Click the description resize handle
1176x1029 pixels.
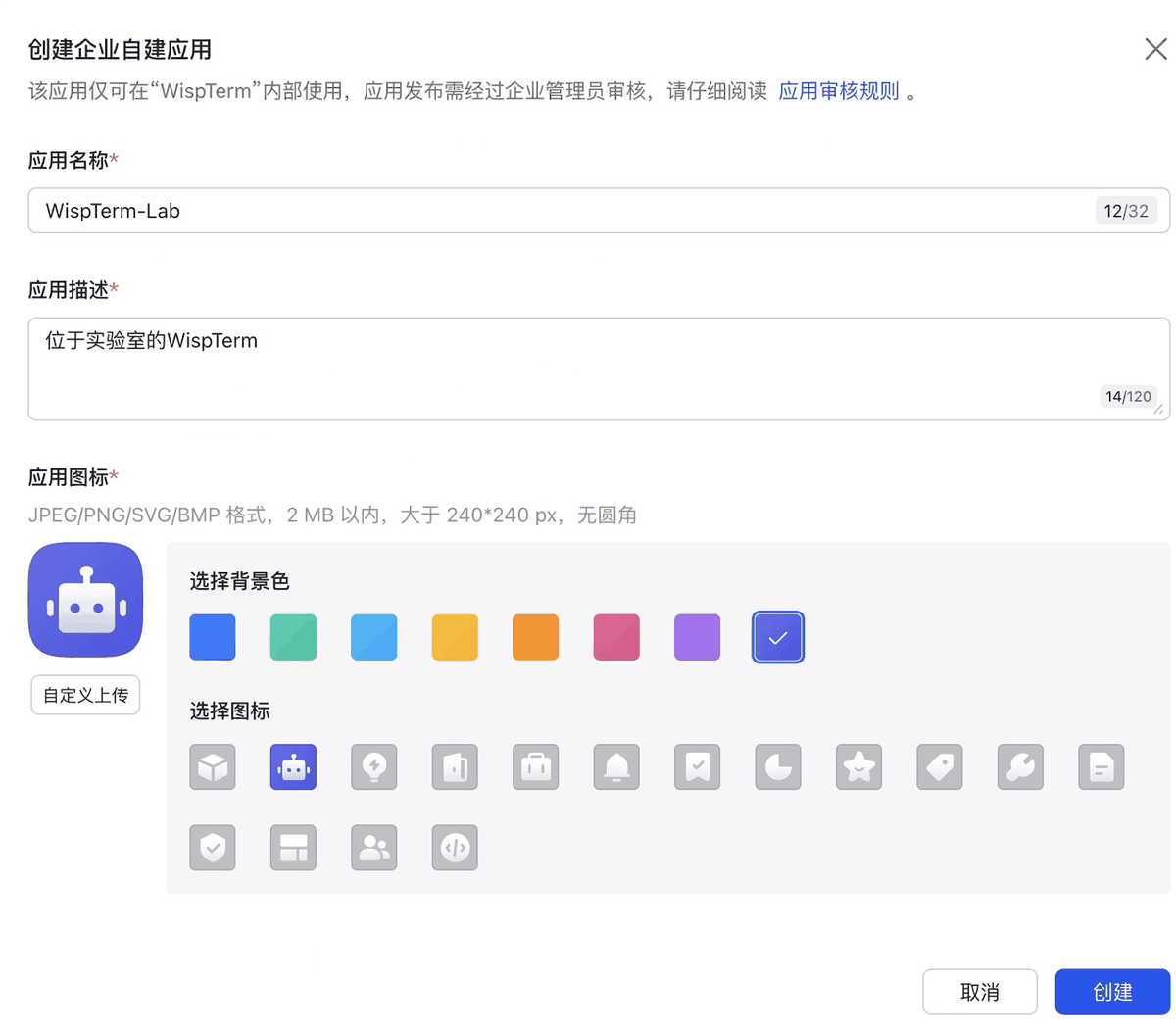pyautogui.click(x=1159, y=410)
